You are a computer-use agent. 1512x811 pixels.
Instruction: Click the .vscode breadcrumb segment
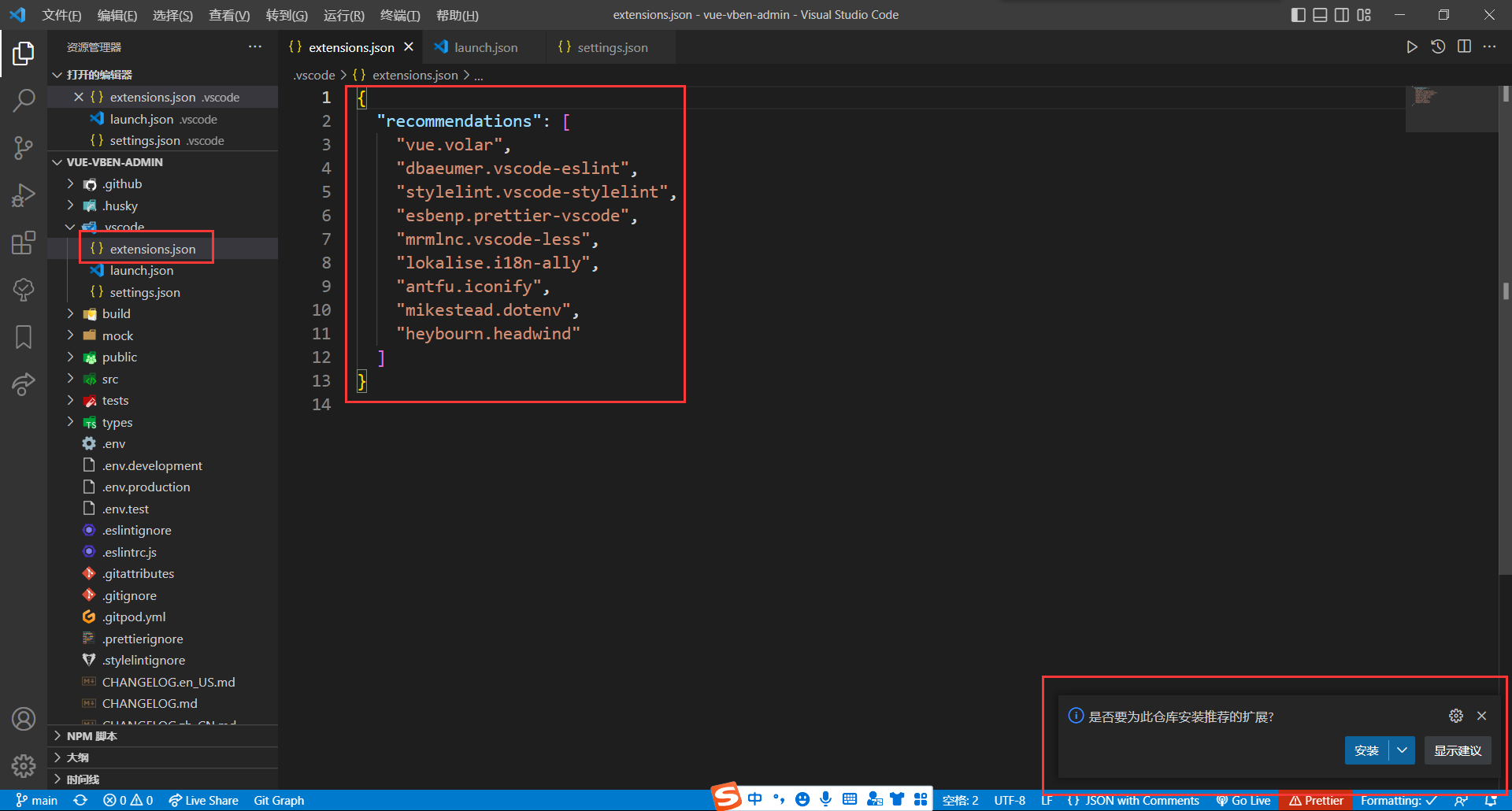tap(313, 75)
